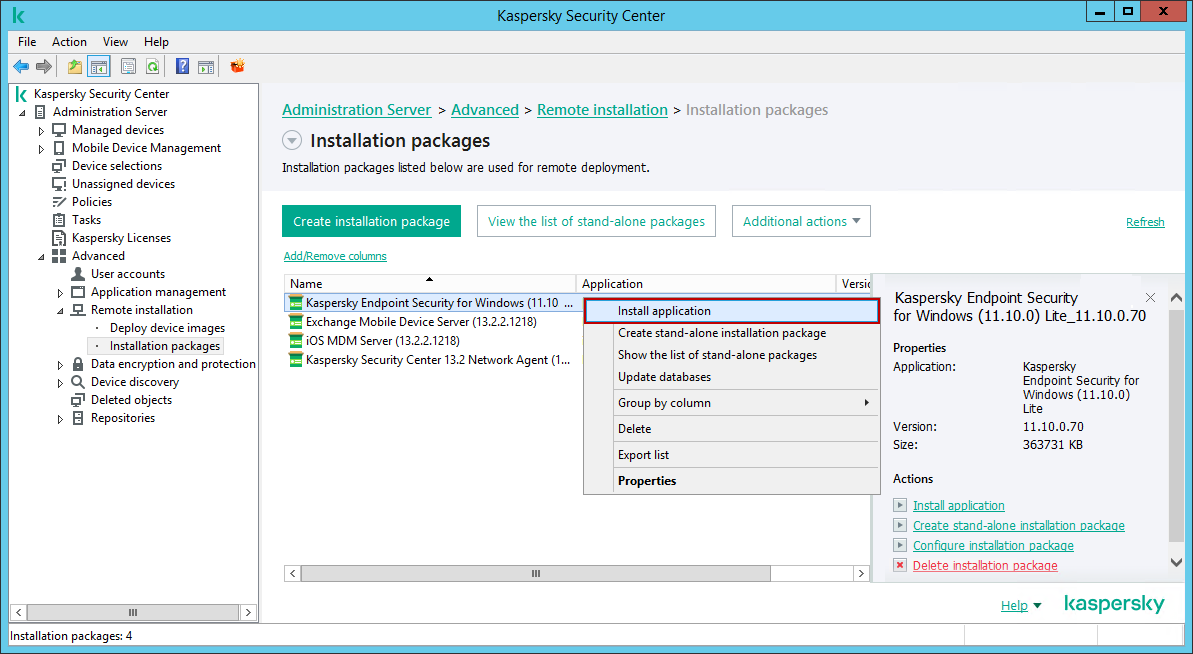Image resolution: width=1193 pixels, height=654 pixels.
Task: Click the Policies icon in tree
Action: 59,202
